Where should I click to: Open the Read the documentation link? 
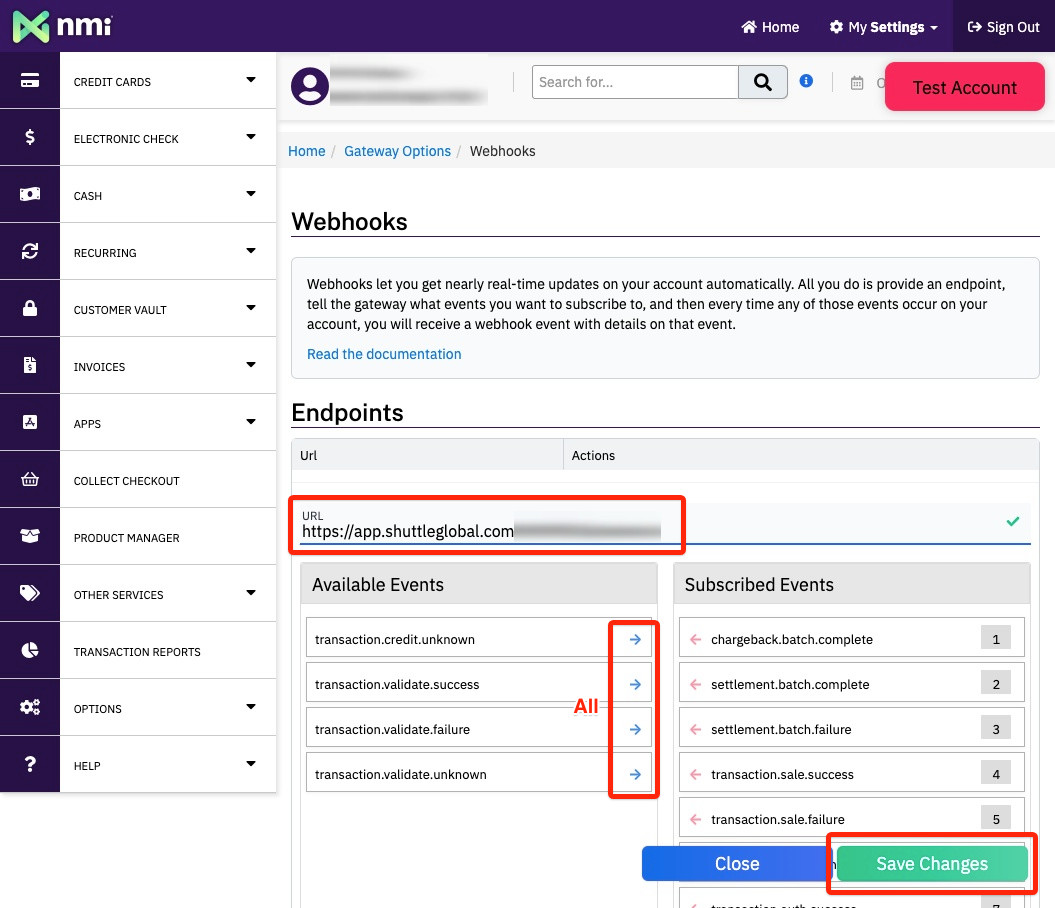click(384, 354)
